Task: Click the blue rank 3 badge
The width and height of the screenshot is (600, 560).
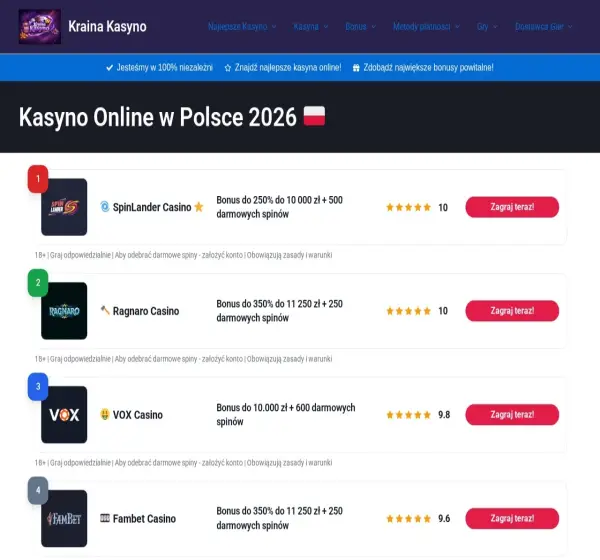Action: click(38, 386)
